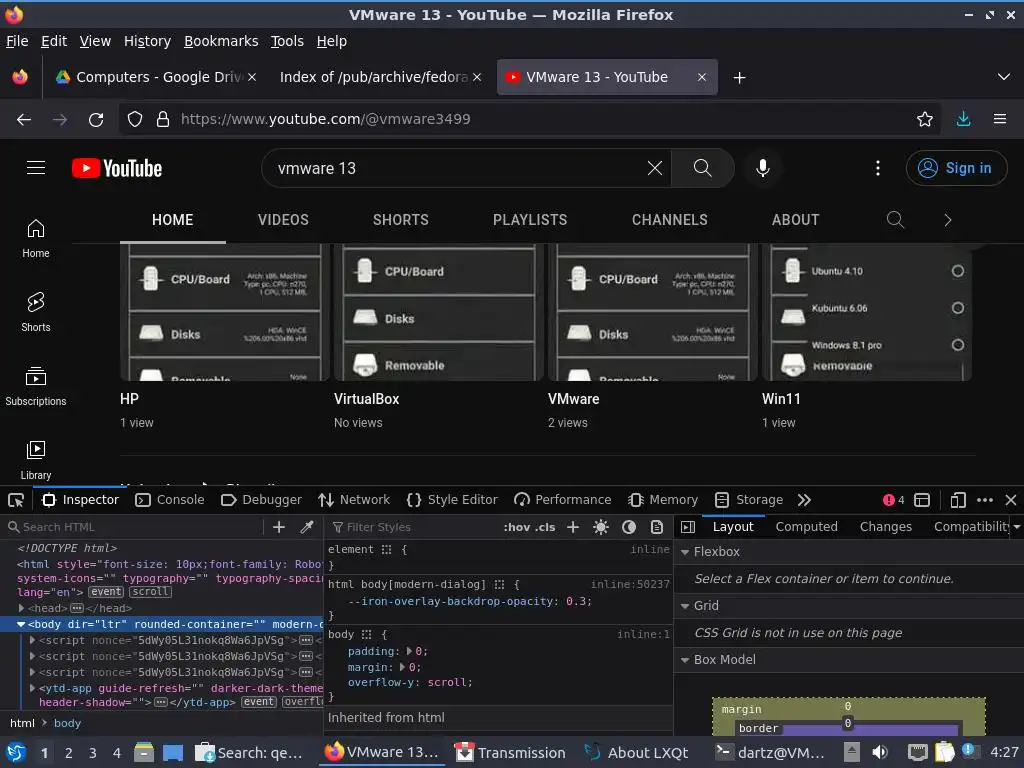Open devtools customize three-dot menu
The image size is (1024, 768).
tap(985, 500)
